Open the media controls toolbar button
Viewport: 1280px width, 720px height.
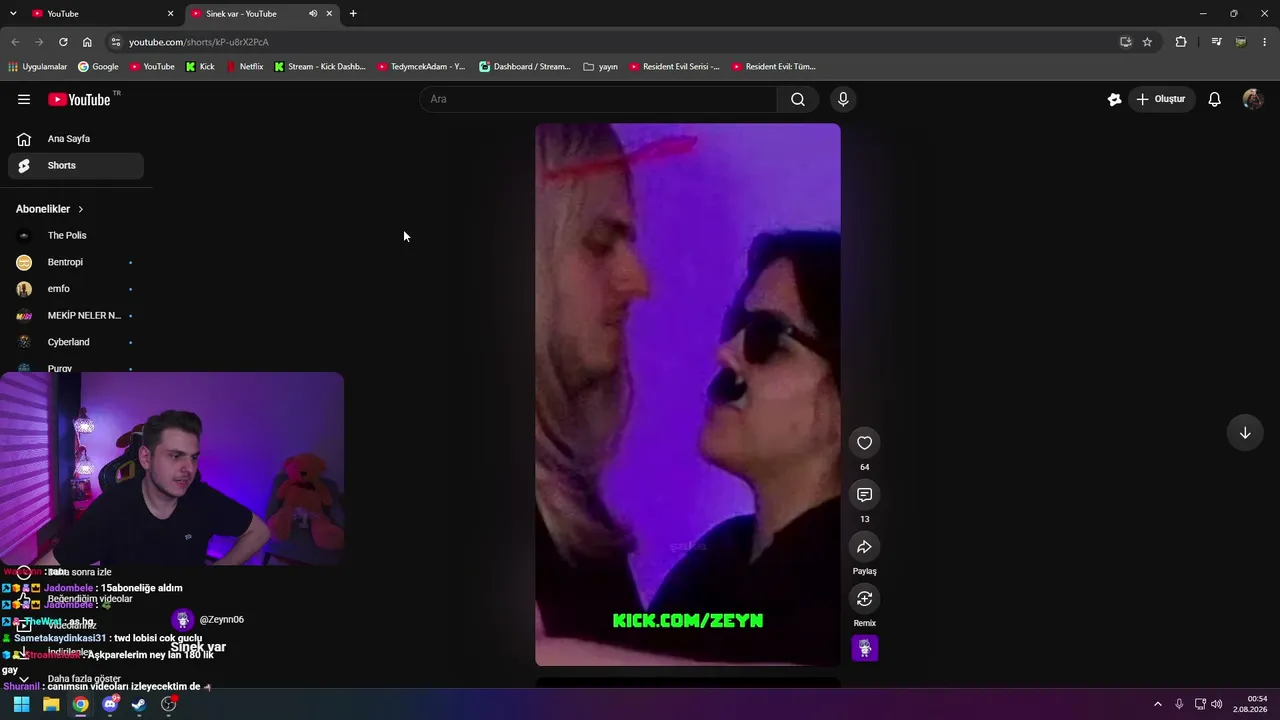click(1216, 42)
